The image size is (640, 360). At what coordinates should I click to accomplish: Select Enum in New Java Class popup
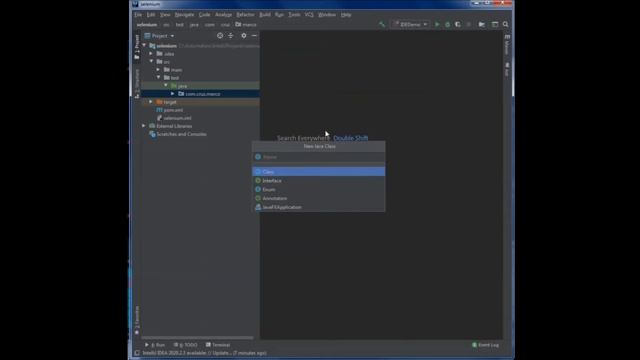point(318,190)
